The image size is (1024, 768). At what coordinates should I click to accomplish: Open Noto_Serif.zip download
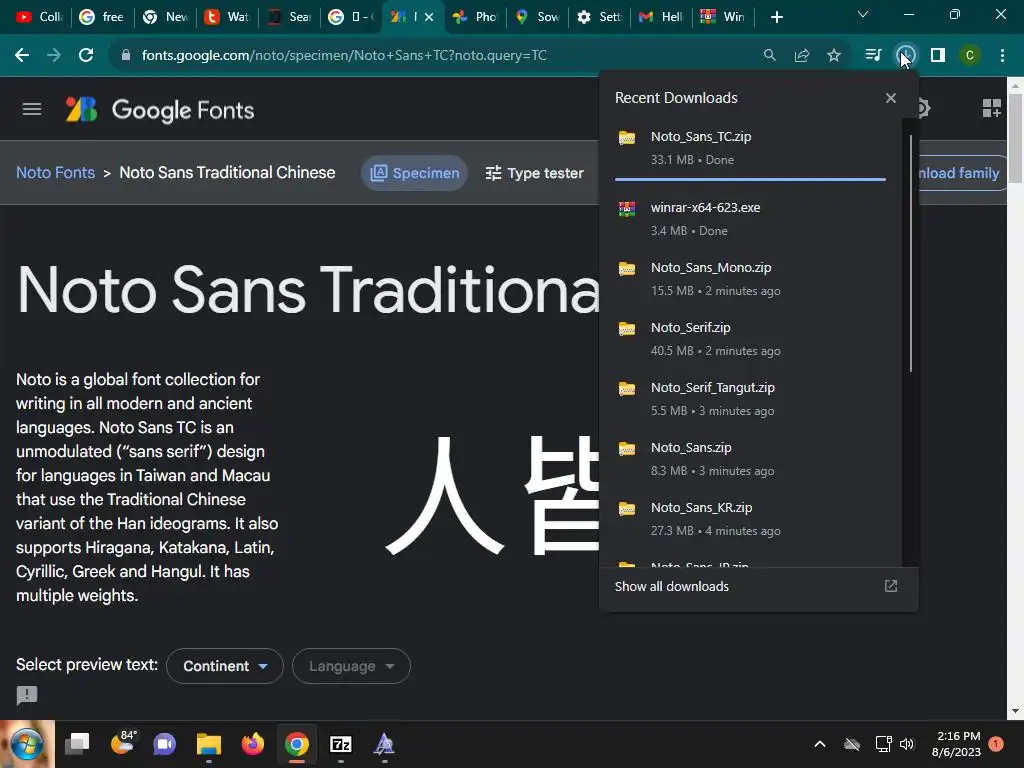point(750,338)
